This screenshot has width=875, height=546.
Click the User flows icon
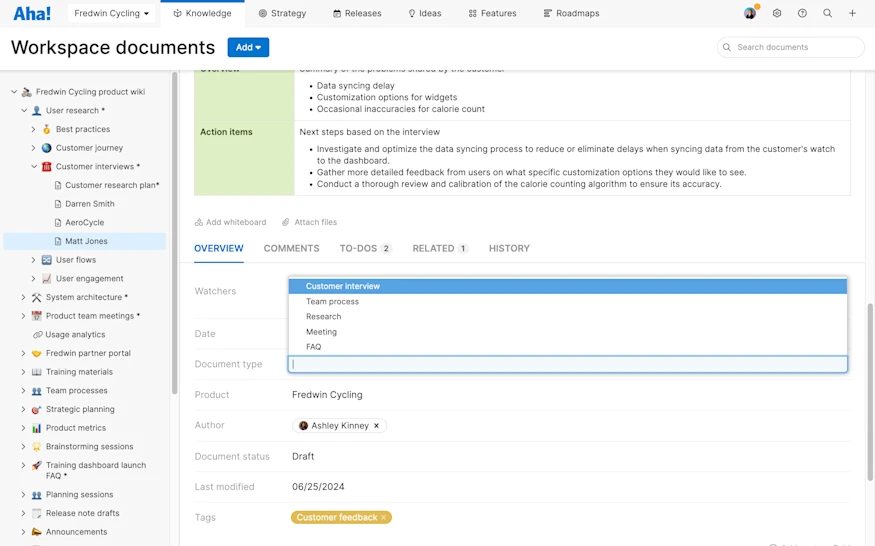47,260
